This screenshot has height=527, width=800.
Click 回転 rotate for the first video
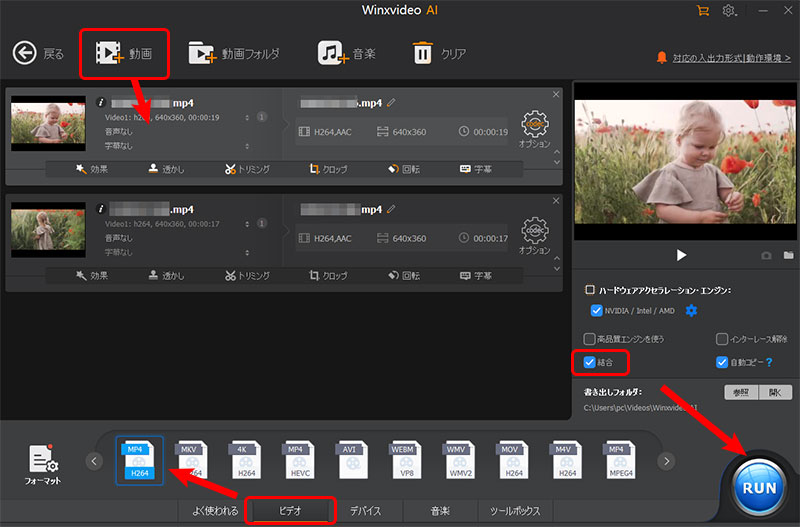pos(407,169)
